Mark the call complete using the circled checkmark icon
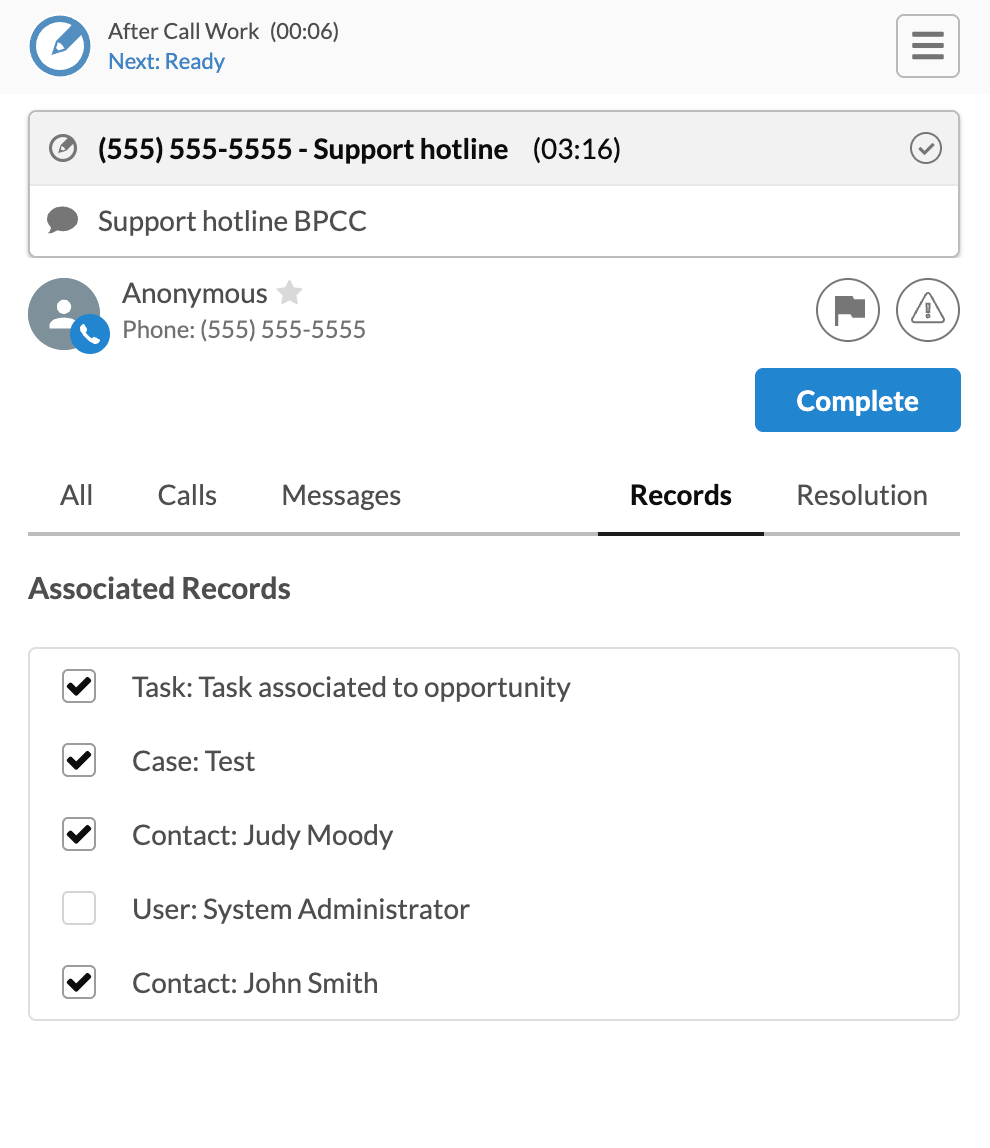 tap(925, 148)
